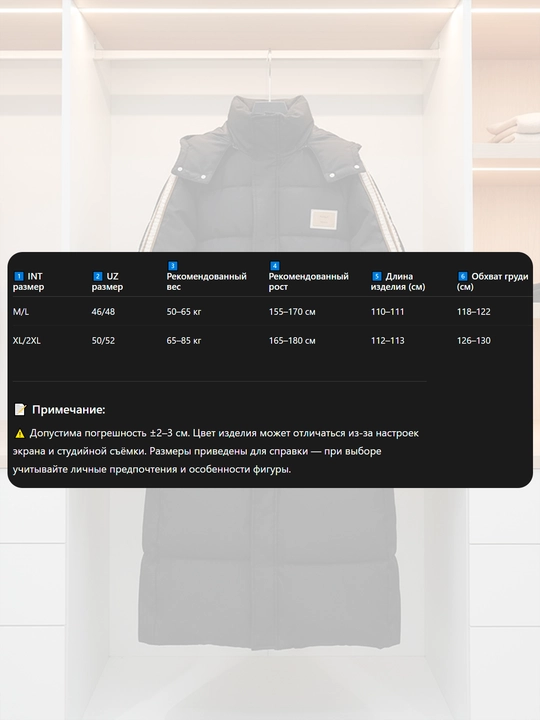This screenshot has width=540, height=720.
Task: Select the Обхват груди (см) header
Action: (493, 281)
